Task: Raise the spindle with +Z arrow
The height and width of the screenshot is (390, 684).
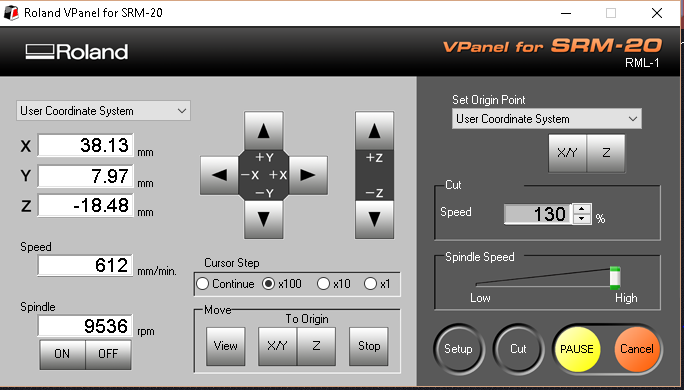Action: point(374,131)
